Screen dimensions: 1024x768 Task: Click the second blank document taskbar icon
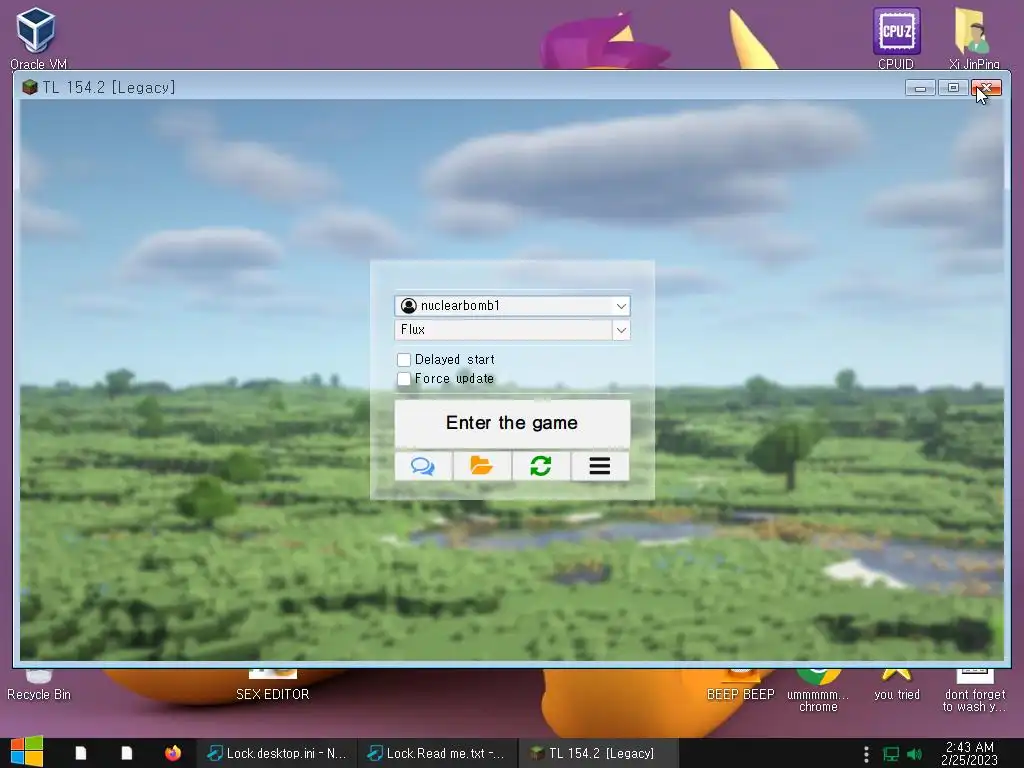click(127, 753)
